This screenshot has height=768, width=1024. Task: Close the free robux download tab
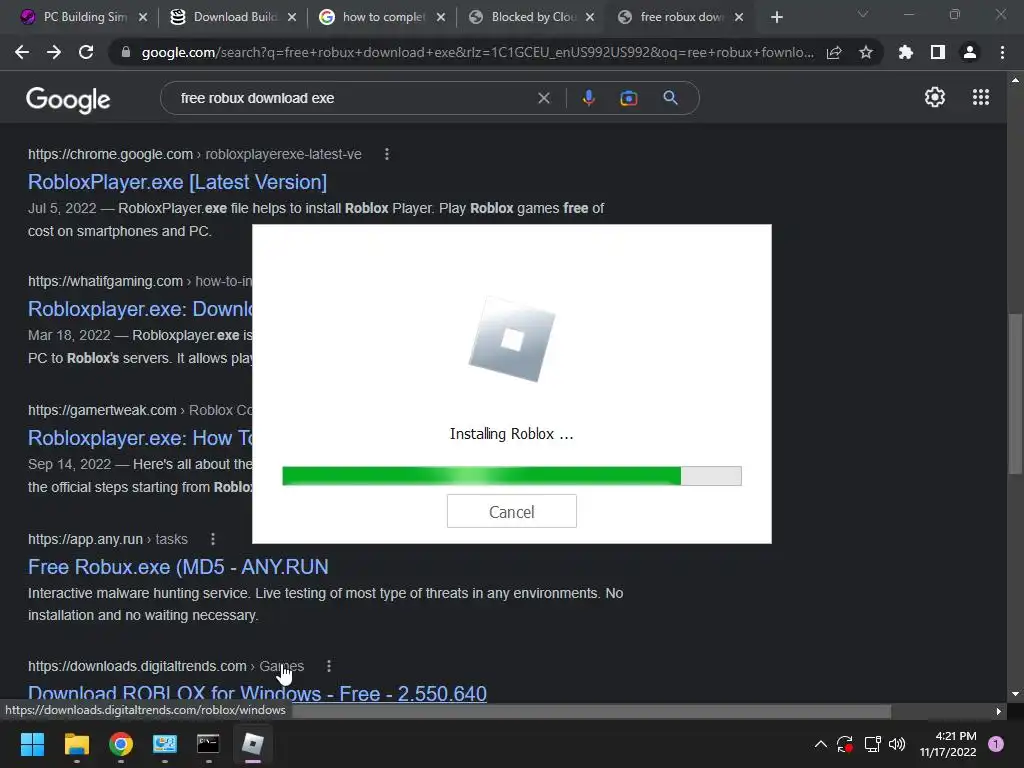coord(739,17)
